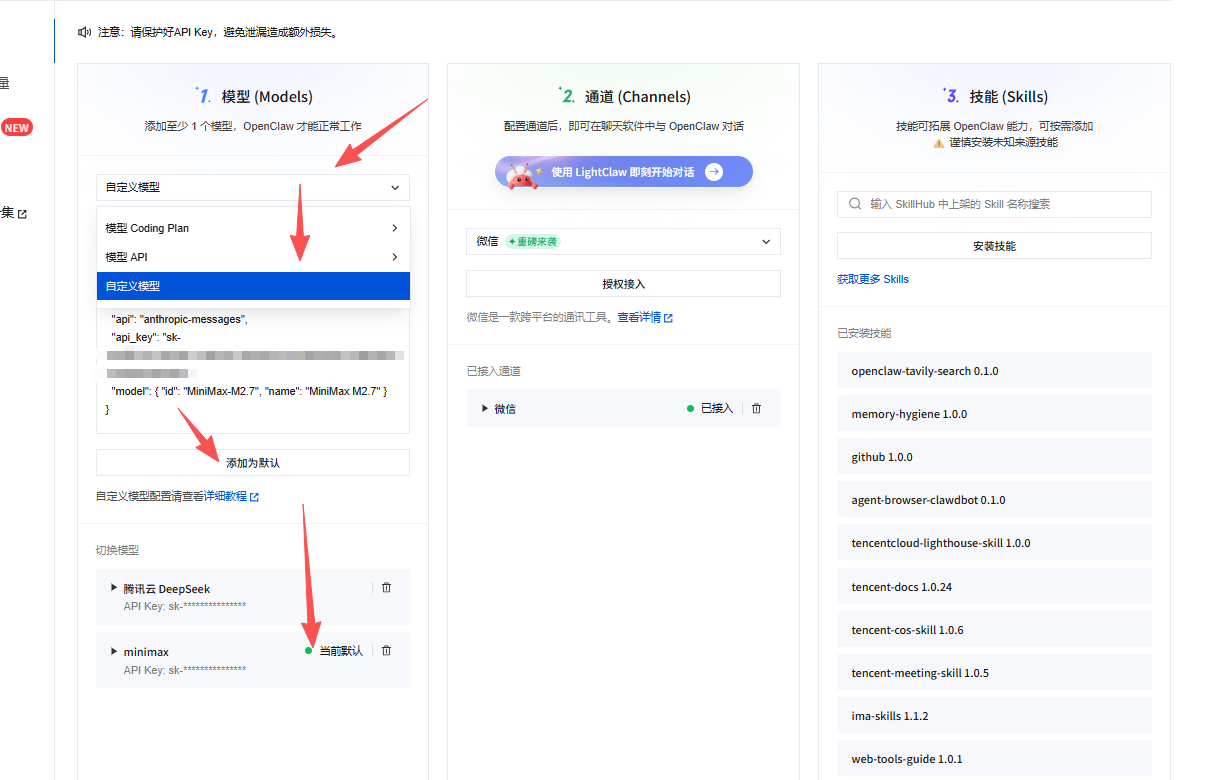Screen dimensions: 1220x780
Task: Expand the minimax model row
Action: click(114, 651)
